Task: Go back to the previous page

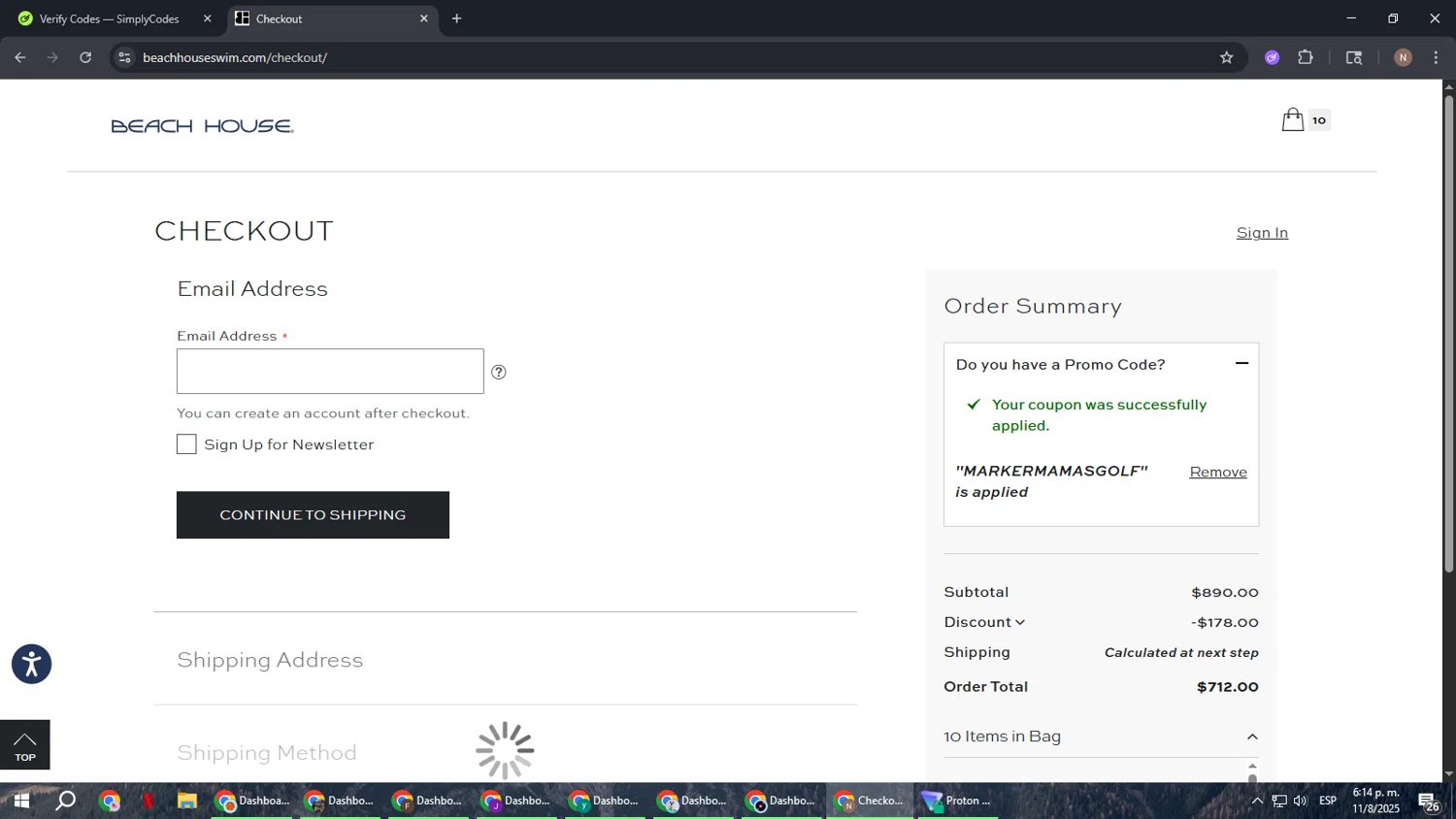Action: point(20,57)
